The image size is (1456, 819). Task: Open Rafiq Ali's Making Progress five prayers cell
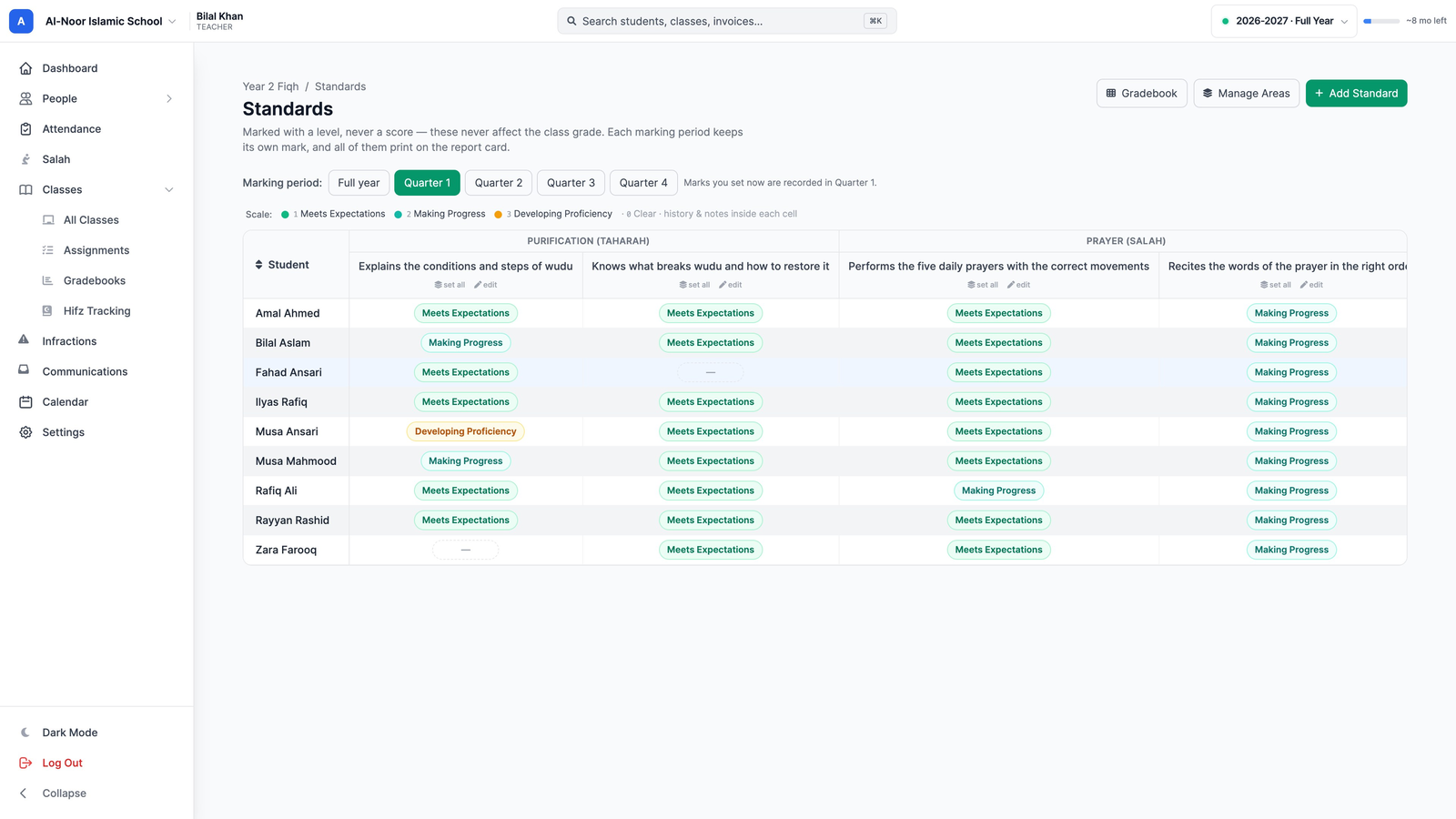[x=998, y=490]
